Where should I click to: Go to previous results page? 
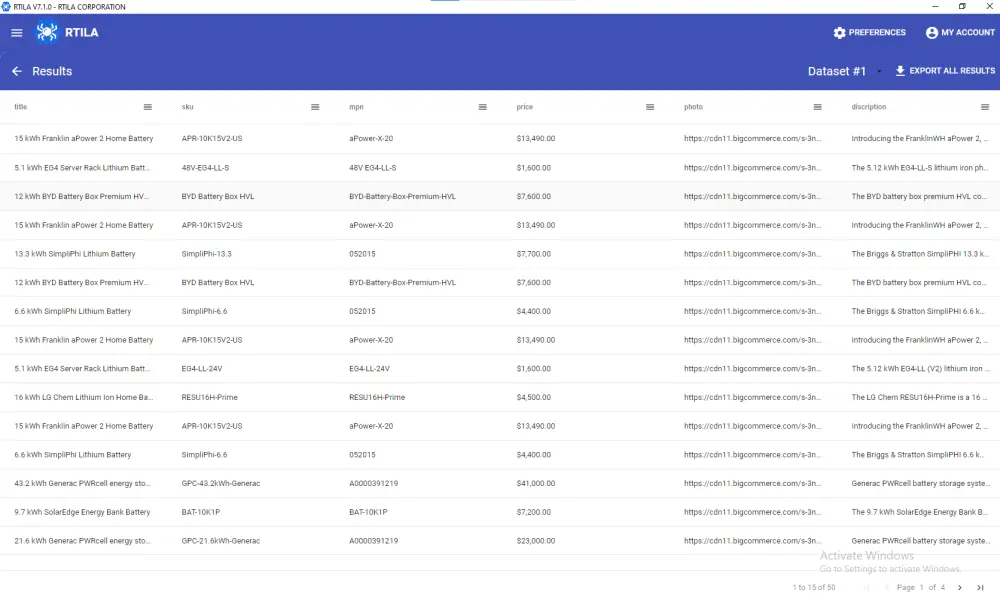pyautogui.click(x=886, y=588)
